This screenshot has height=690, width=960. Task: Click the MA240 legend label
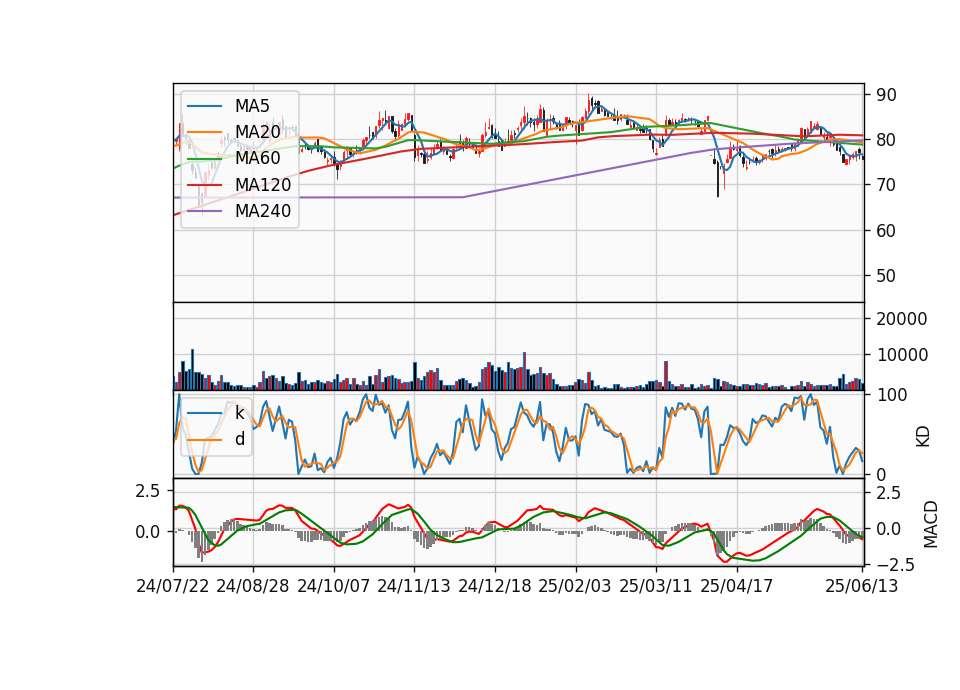(263, 211)
